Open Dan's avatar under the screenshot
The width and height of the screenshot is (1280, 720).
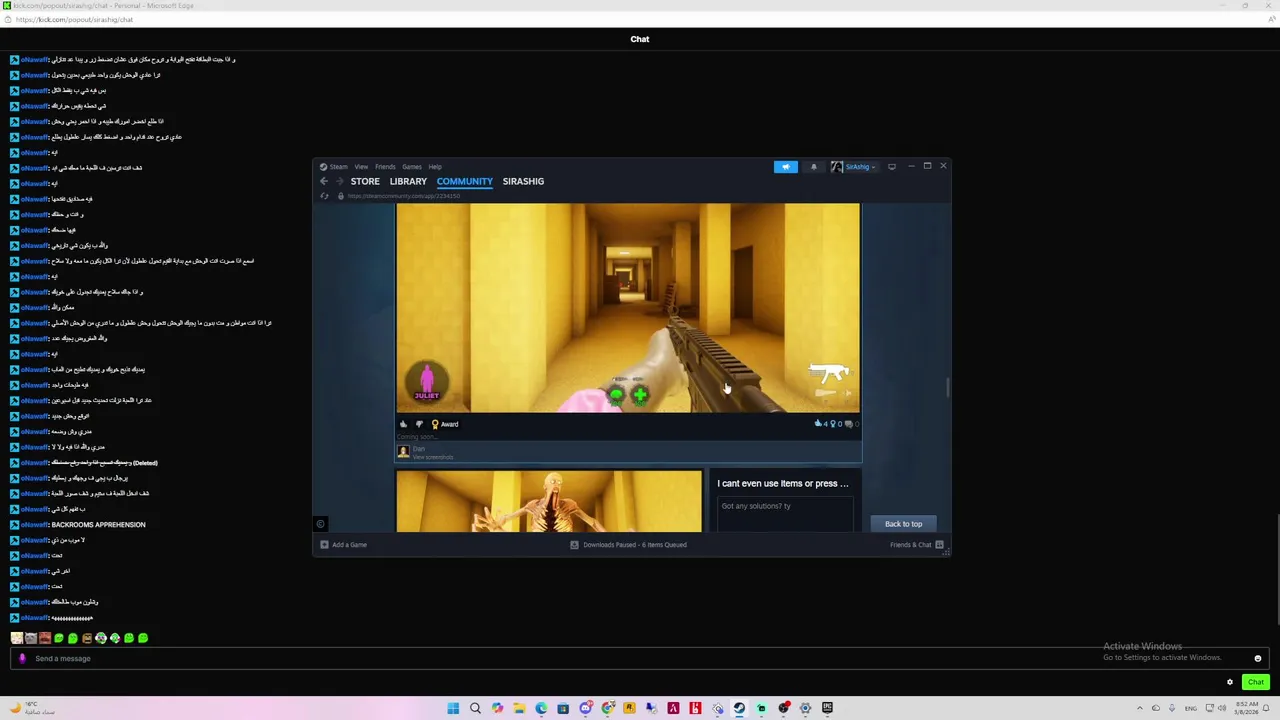(404, 452)
